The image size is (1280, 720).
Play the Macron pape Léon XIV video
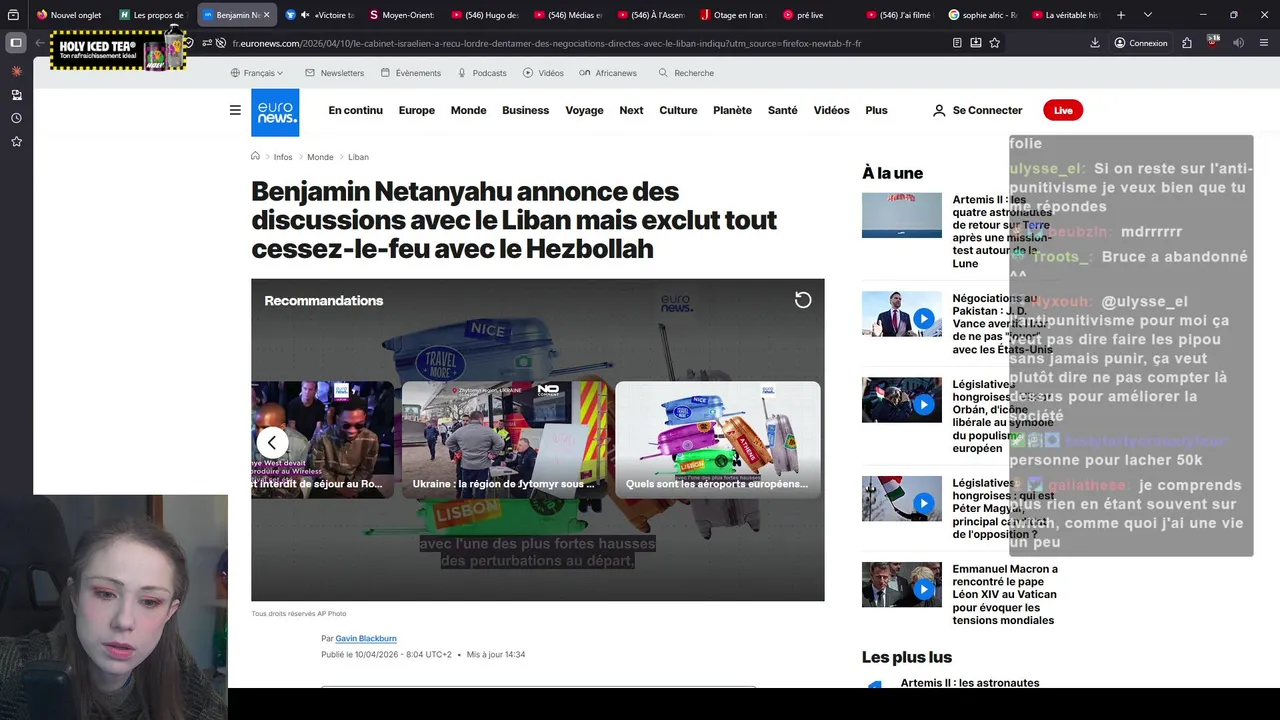pos(923,589)
